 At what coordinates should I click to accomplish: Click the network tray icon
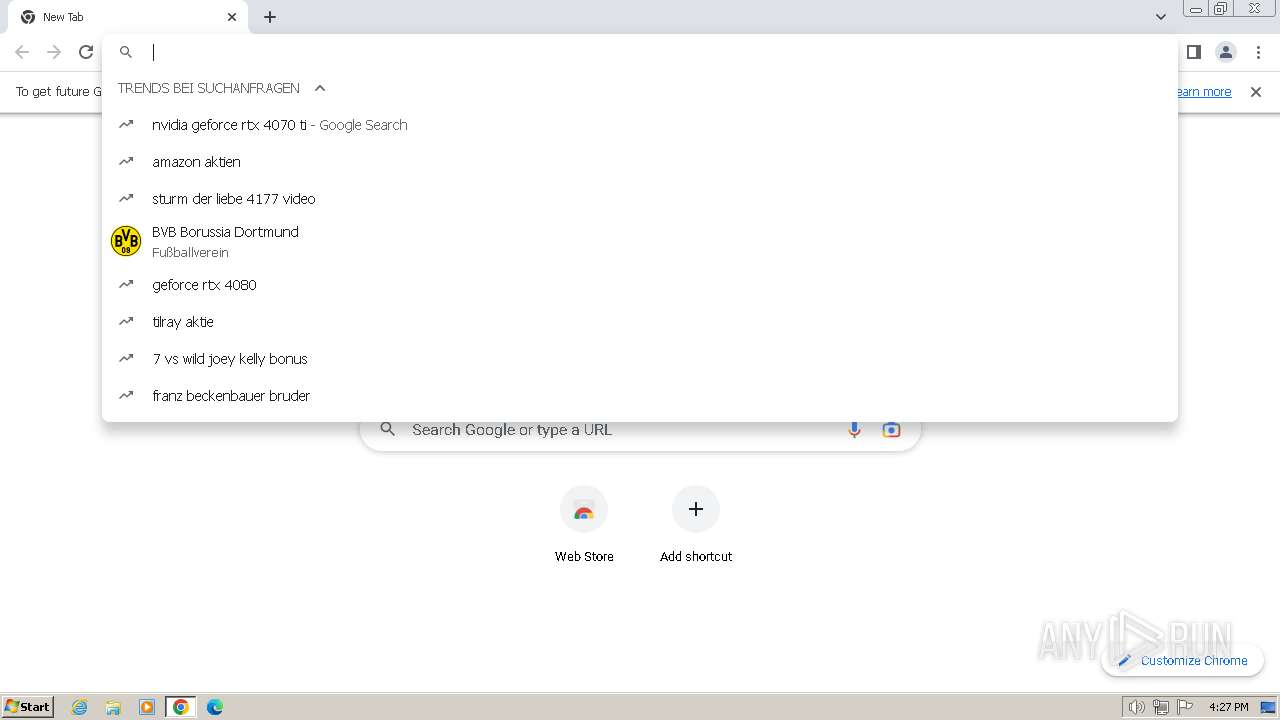click(1161, 707)
